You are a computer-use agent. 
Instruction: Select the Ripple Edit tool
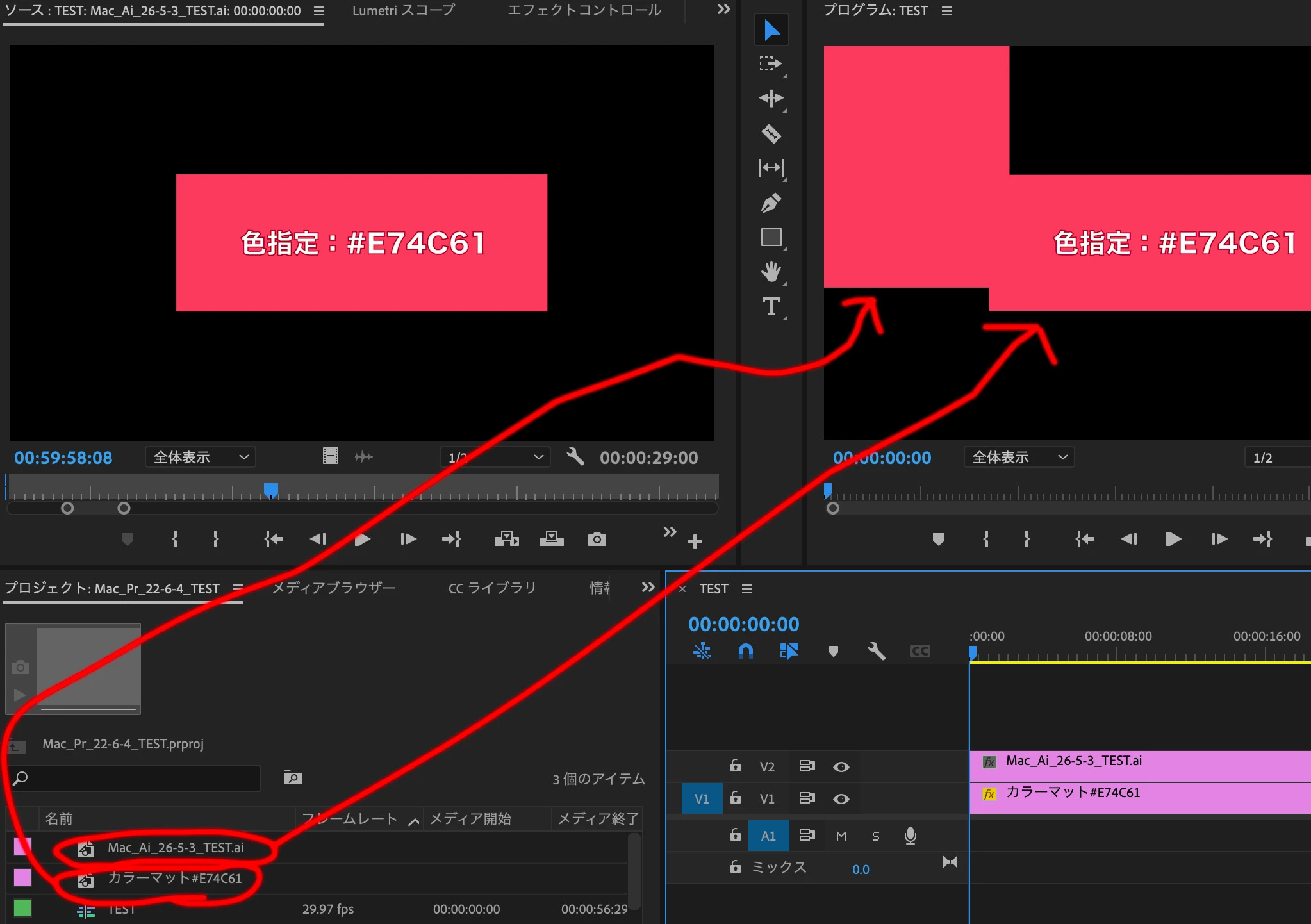click(x=771, y=98)
